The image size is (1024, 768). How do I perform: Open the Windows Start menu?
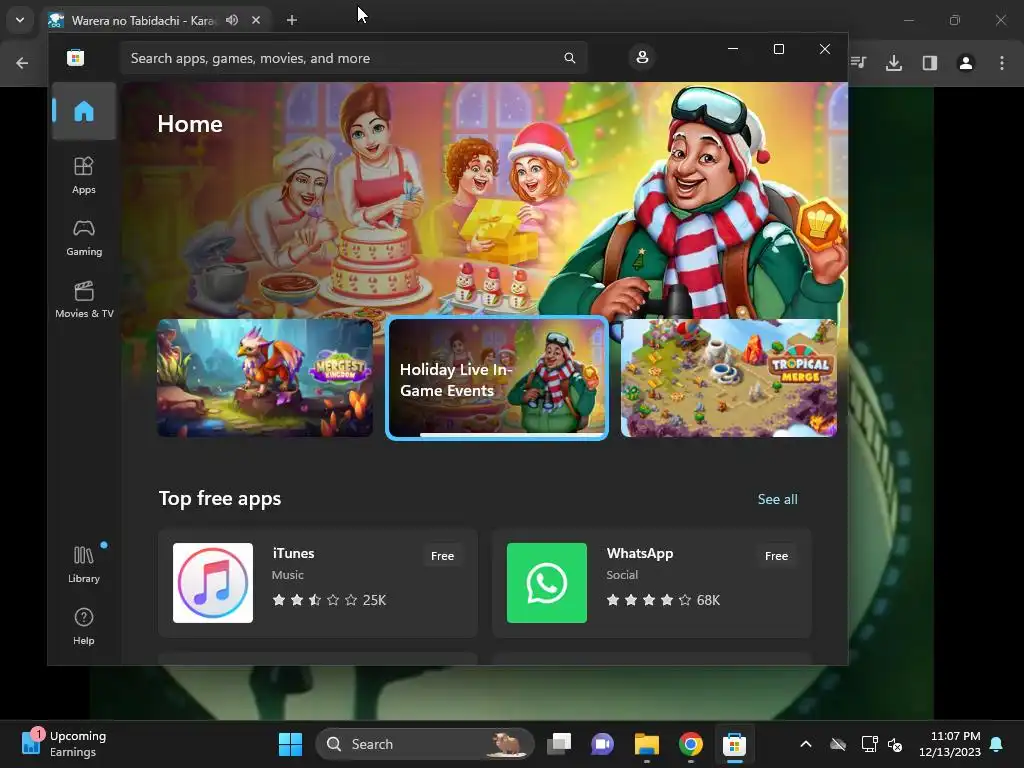pos(290,744)
